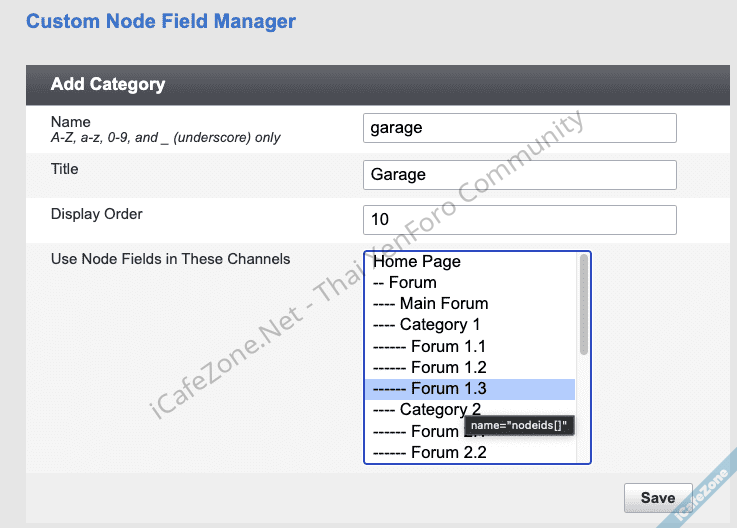Viewport: 737px width, 528px height.
Task: Choose 'Main Forum' in the channels list
Action: click(430, 303)
